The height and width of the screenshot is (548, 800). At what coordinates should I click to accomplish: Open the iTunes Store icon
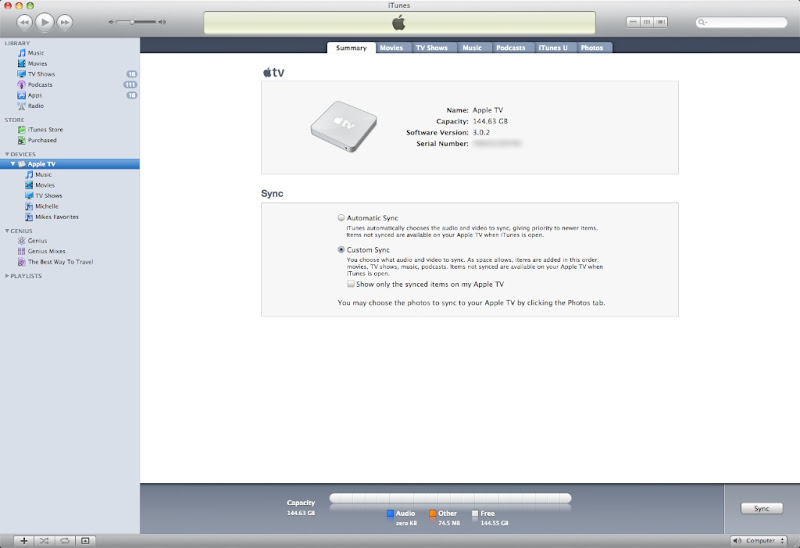(21, 130)
